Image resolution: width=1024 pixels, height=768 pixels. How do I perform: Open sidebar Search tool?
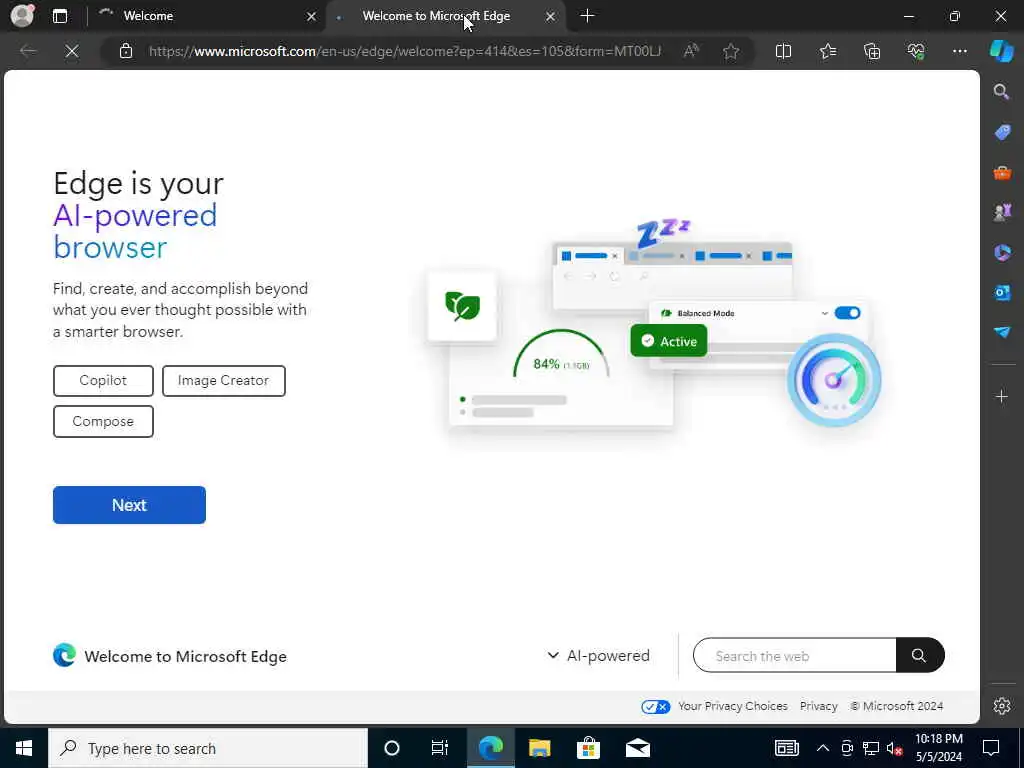click(x=1002, y=91)
